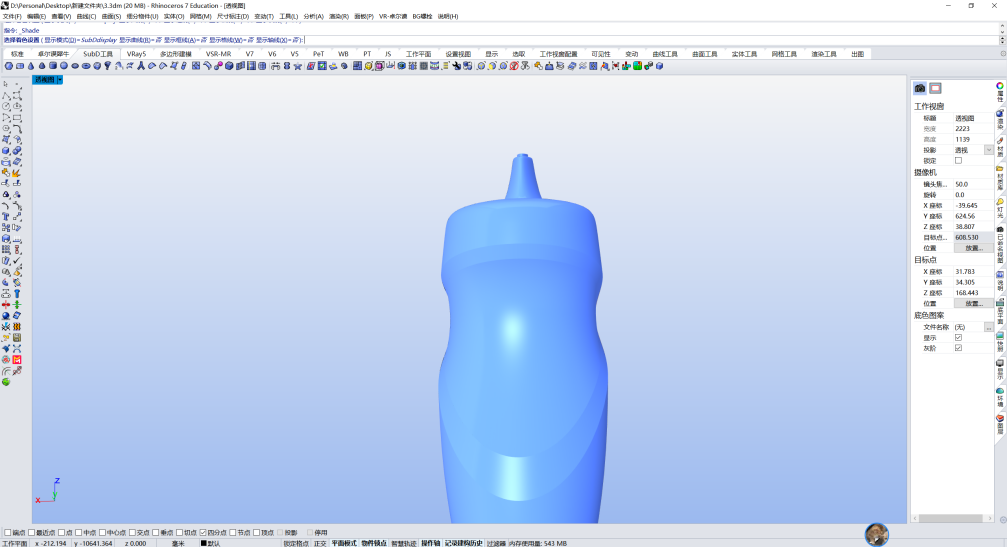Viewport: 1007px width, 547px height.
Task: Open the materials brush side tab icon
Action: tap(1000, 141)
